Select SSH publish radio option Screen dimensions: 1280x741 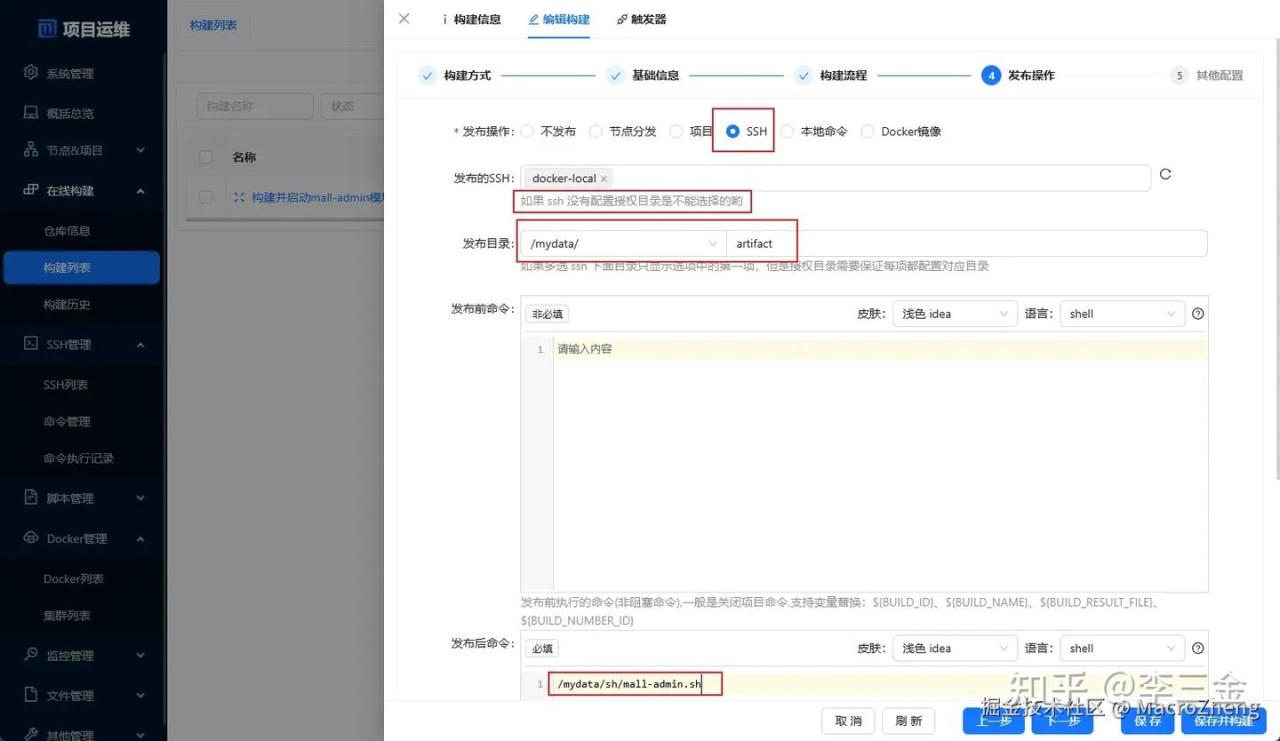tap(733, 131)
